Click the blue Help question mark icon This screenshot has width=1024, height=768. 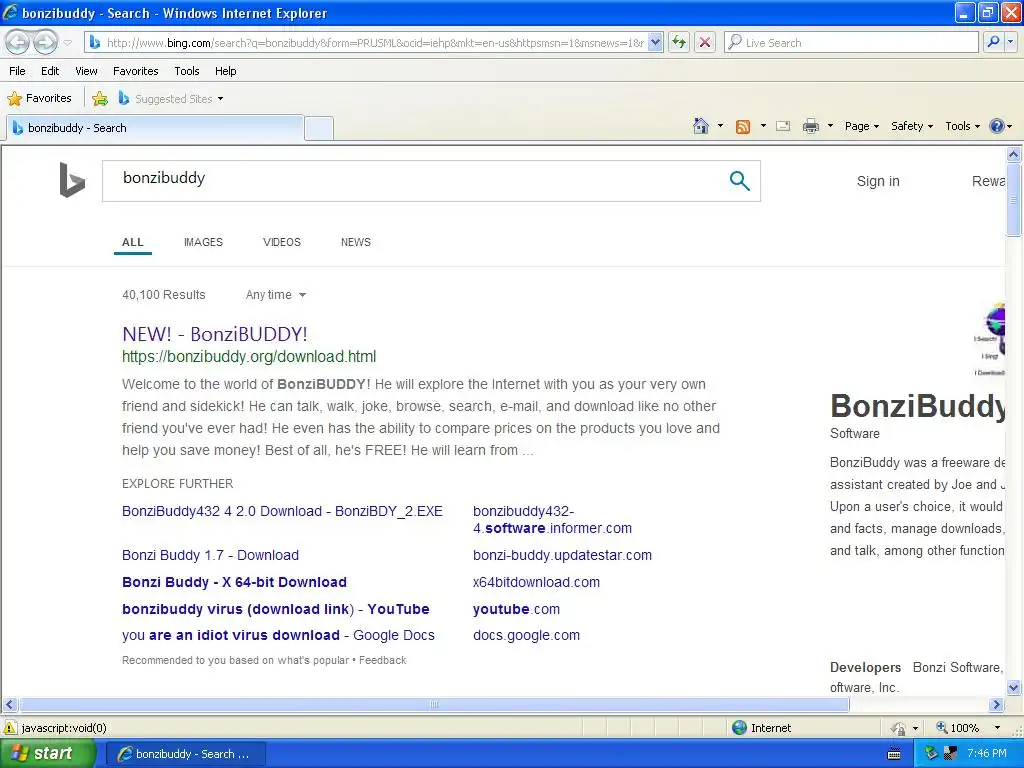click(997, 126)
